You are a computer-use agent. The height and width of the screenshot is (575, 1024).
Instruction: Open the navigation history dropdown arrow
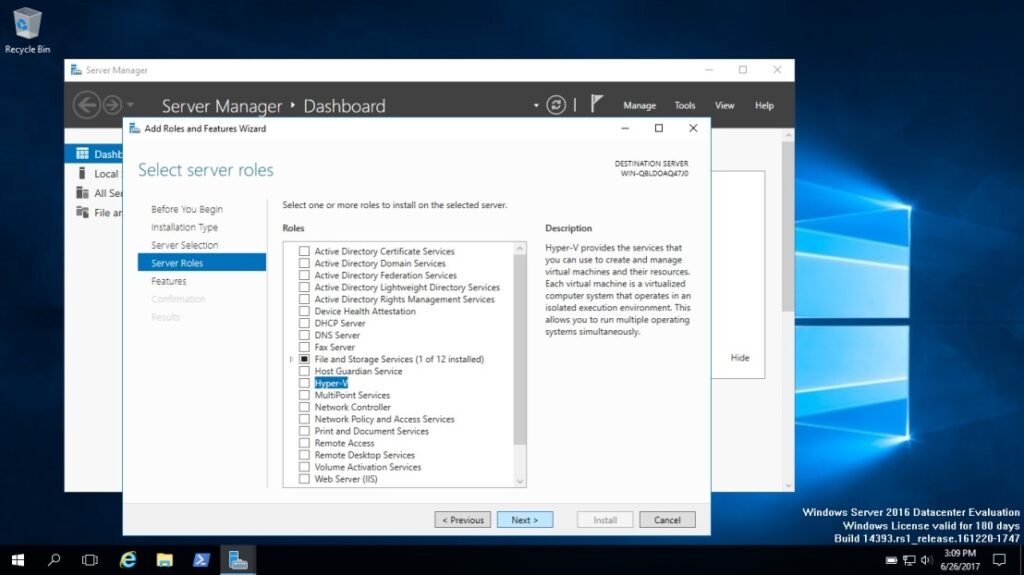[x=131, y=105]
